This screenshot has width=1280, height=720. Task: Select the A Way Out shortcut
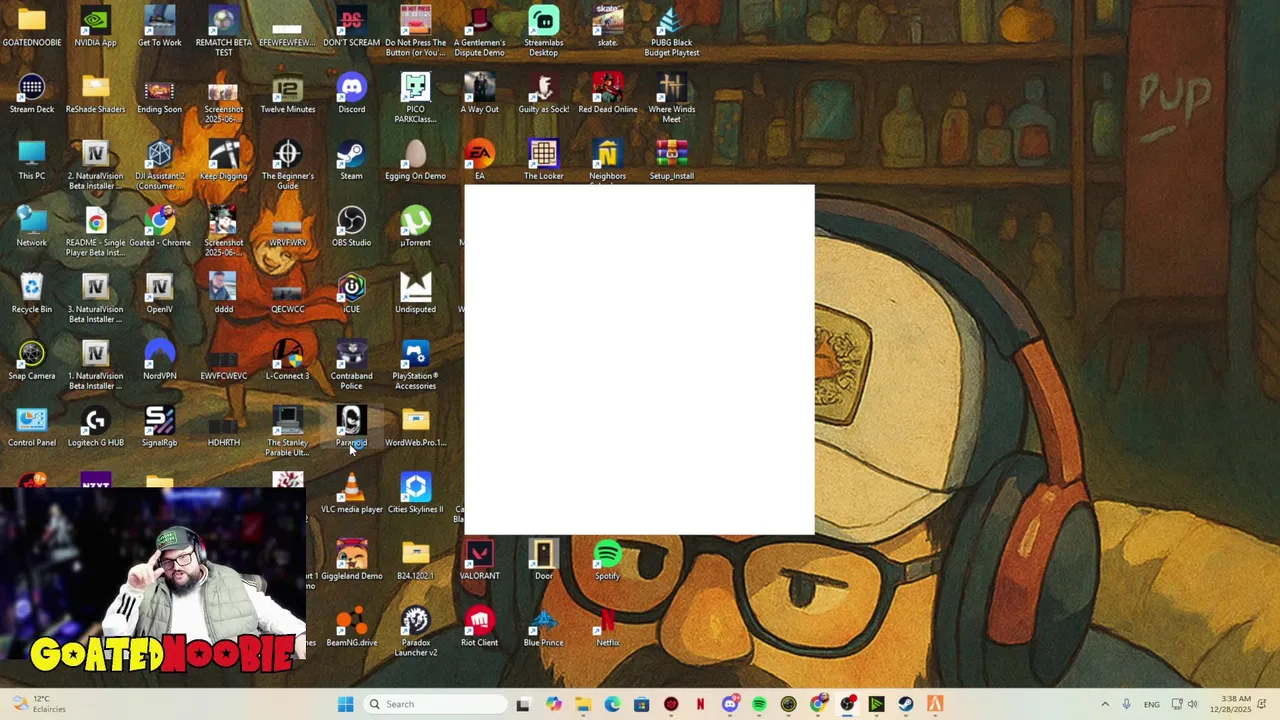pyautogui.click(x=479, y=94)
